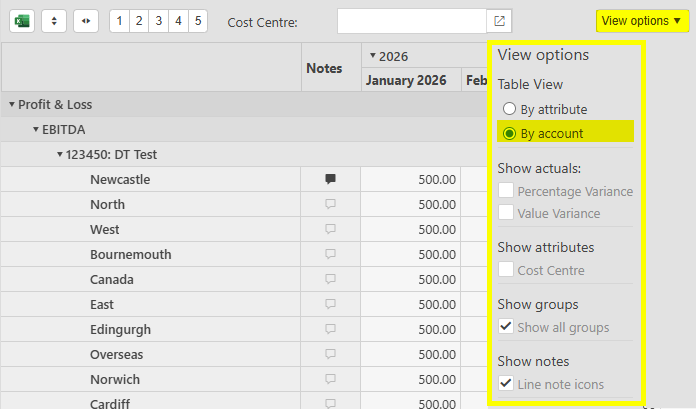Viewport: 696px width, 409px height.
Task: Click the note icon for Norwich row
Action: click(330, 380)
